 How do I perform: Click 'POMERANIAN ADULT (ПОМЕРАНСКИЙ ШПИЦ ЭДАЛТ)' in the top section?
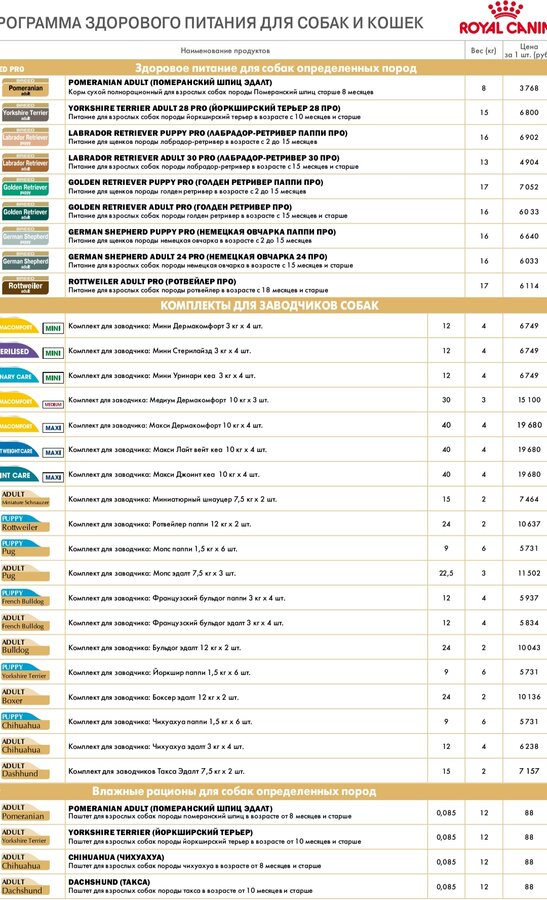pyautogui.click(x=170, y=83)
